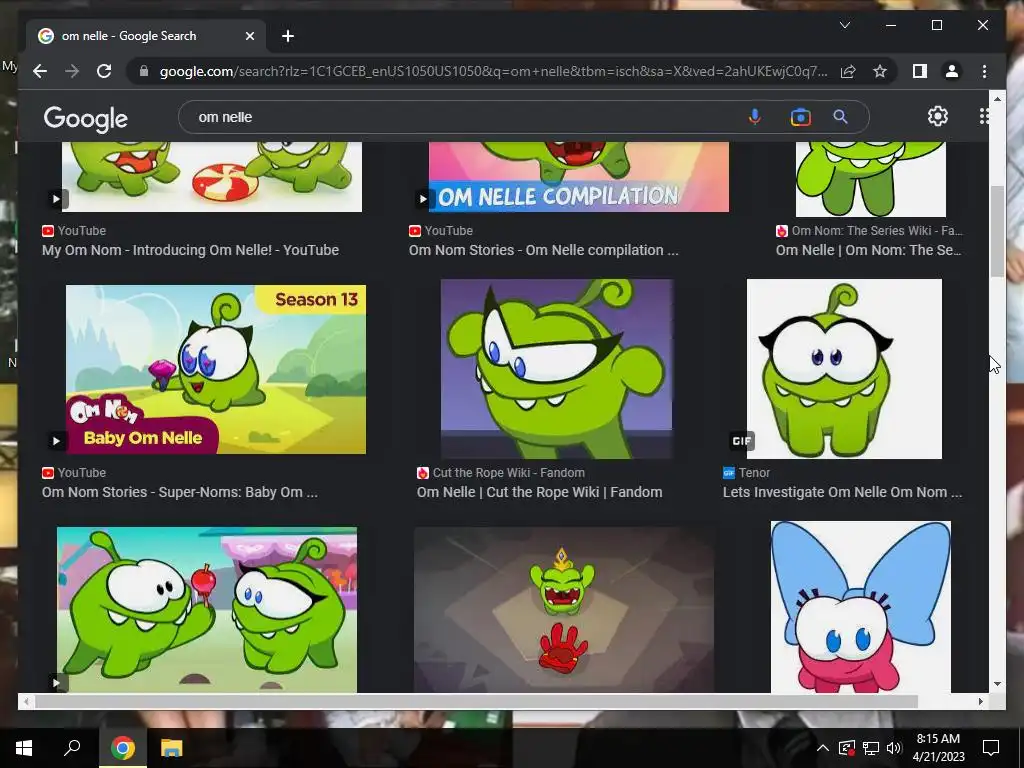Screen dimensions: 1024x768
Task: Open the thumbnail with crowned Om Nom and glove
Action: (x=564, y=609)
